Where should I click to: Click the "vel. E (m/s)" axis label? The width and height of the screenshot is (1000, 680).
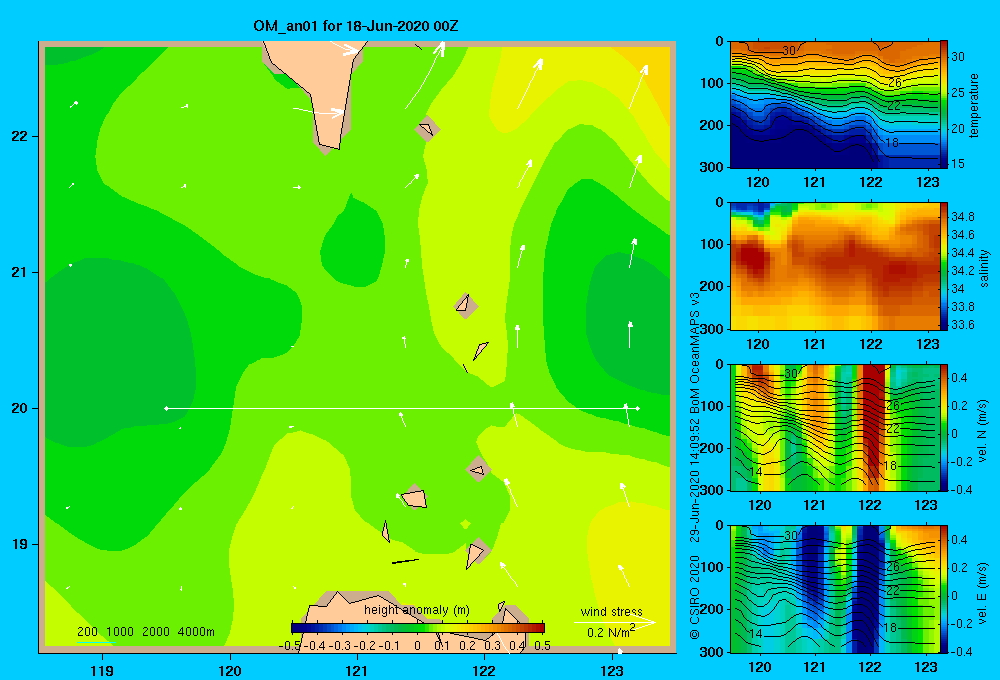[x=982, y=592]
